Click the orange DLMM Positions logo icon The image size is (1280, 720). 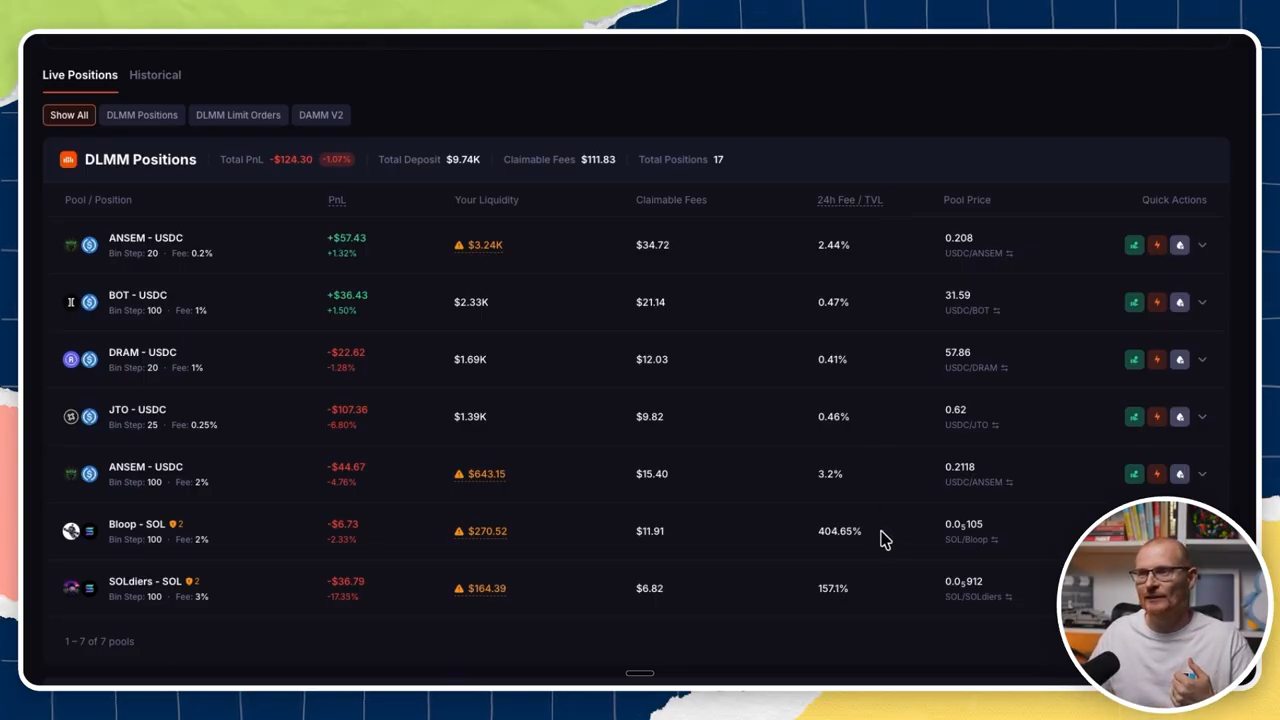click(x=68, y=159)
